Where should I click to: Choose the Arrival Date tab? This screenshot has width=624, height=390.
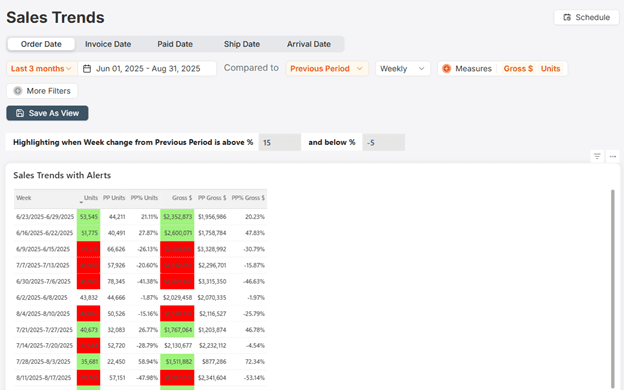pyautogui.click(x=309, y=44)
